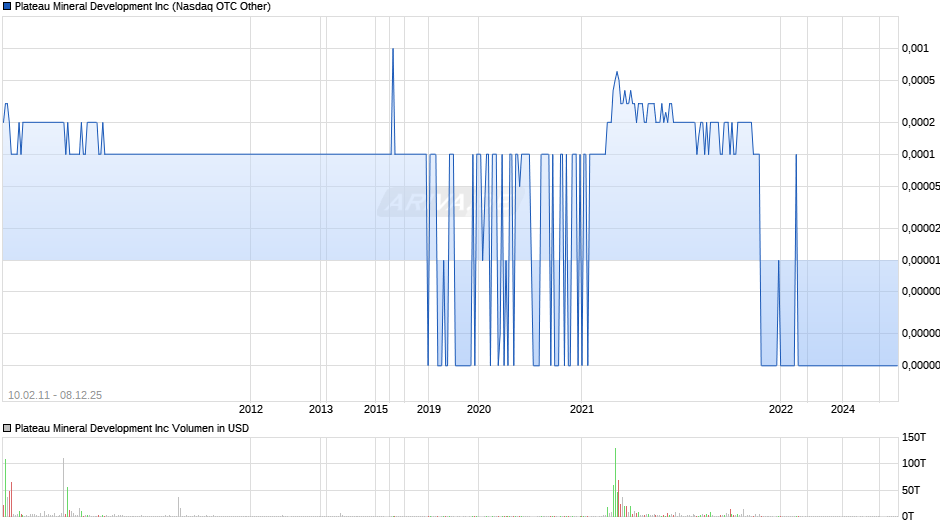
Task: Click the 0,00005 price axis label
Action: tap(921, 187)
